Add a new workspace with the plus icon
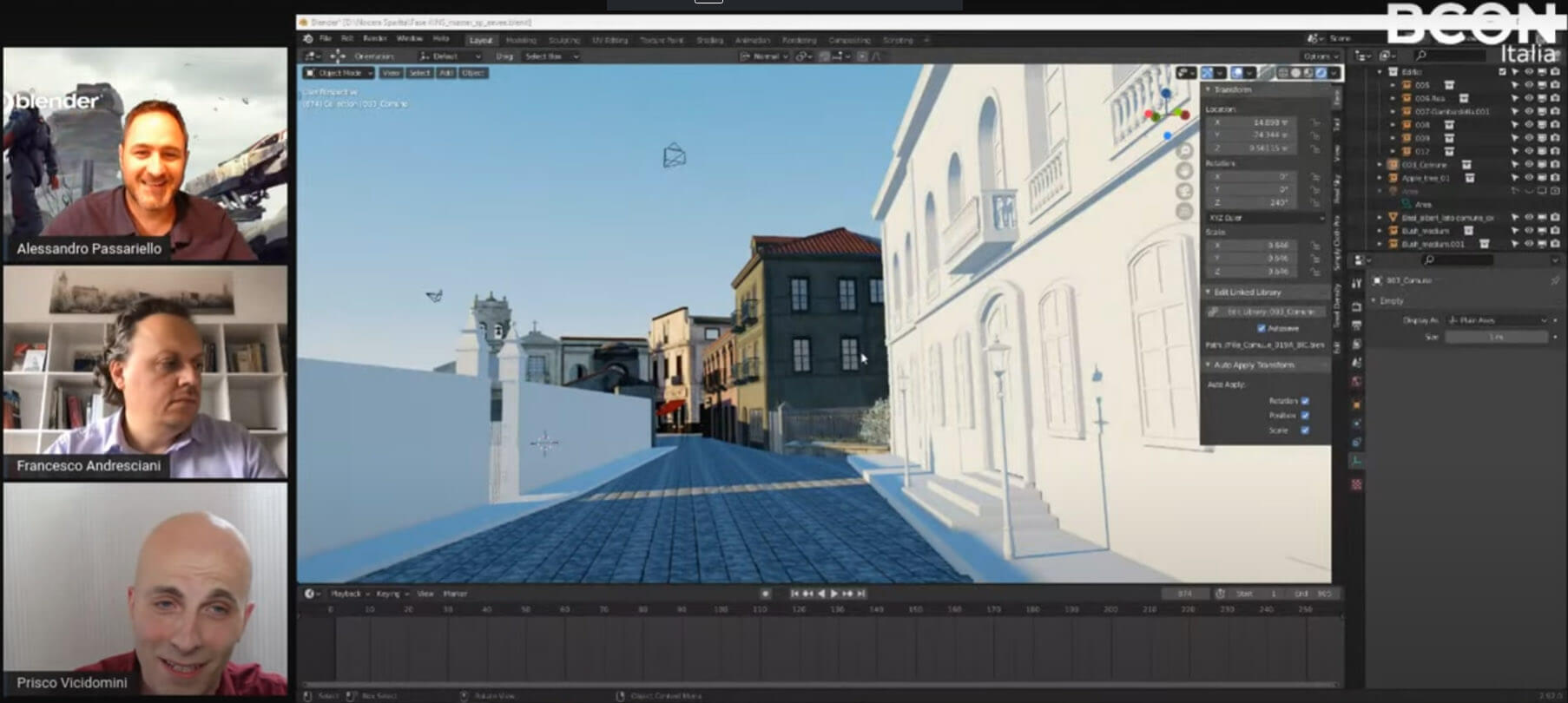Viewport: 1568px width, 703px height. pyautogui.click(x=926, y=40)
